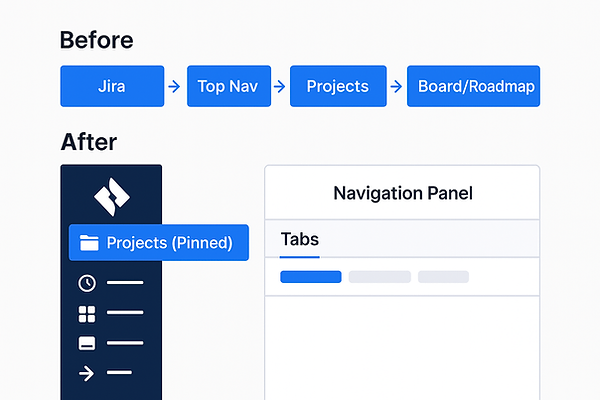Click arrow between Top Nav and Projects
Image resolution: width=600 pixels, height=400 pixels.
(x=279, y=87)
